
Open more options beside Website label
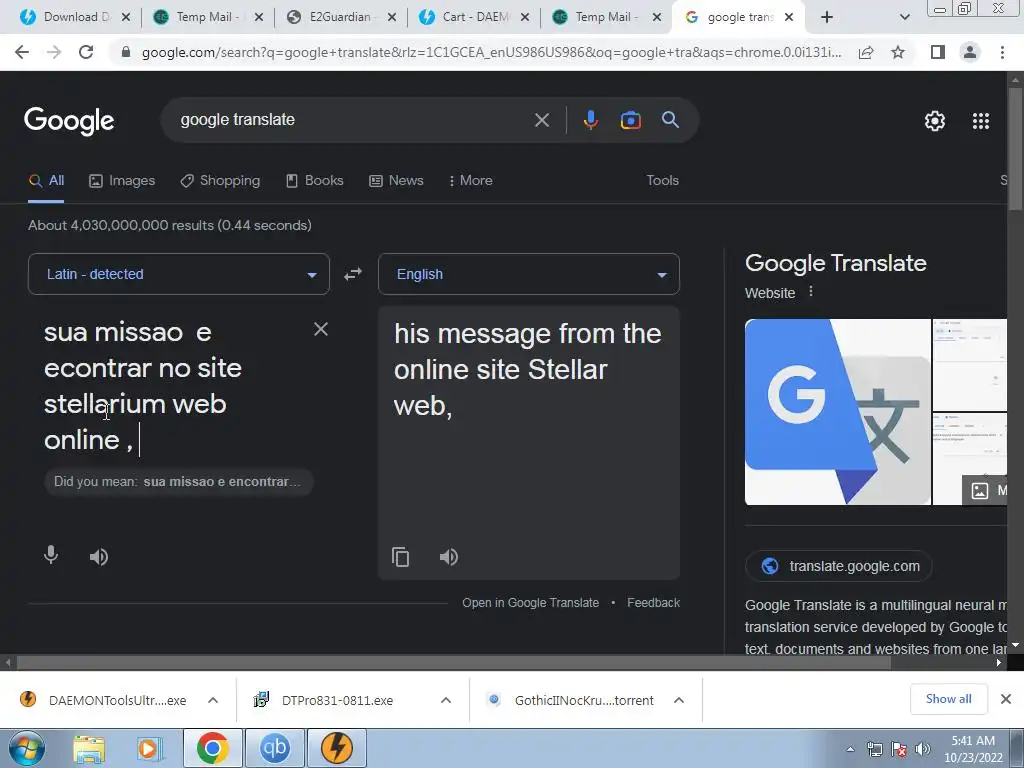coord(811,292)
